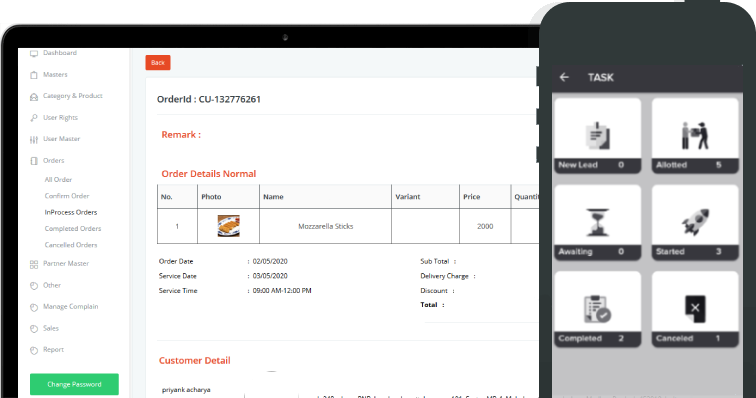Click the Customer Detail heading
The width and height of the screenshot is (756, 398).
[x=195, y=360]
